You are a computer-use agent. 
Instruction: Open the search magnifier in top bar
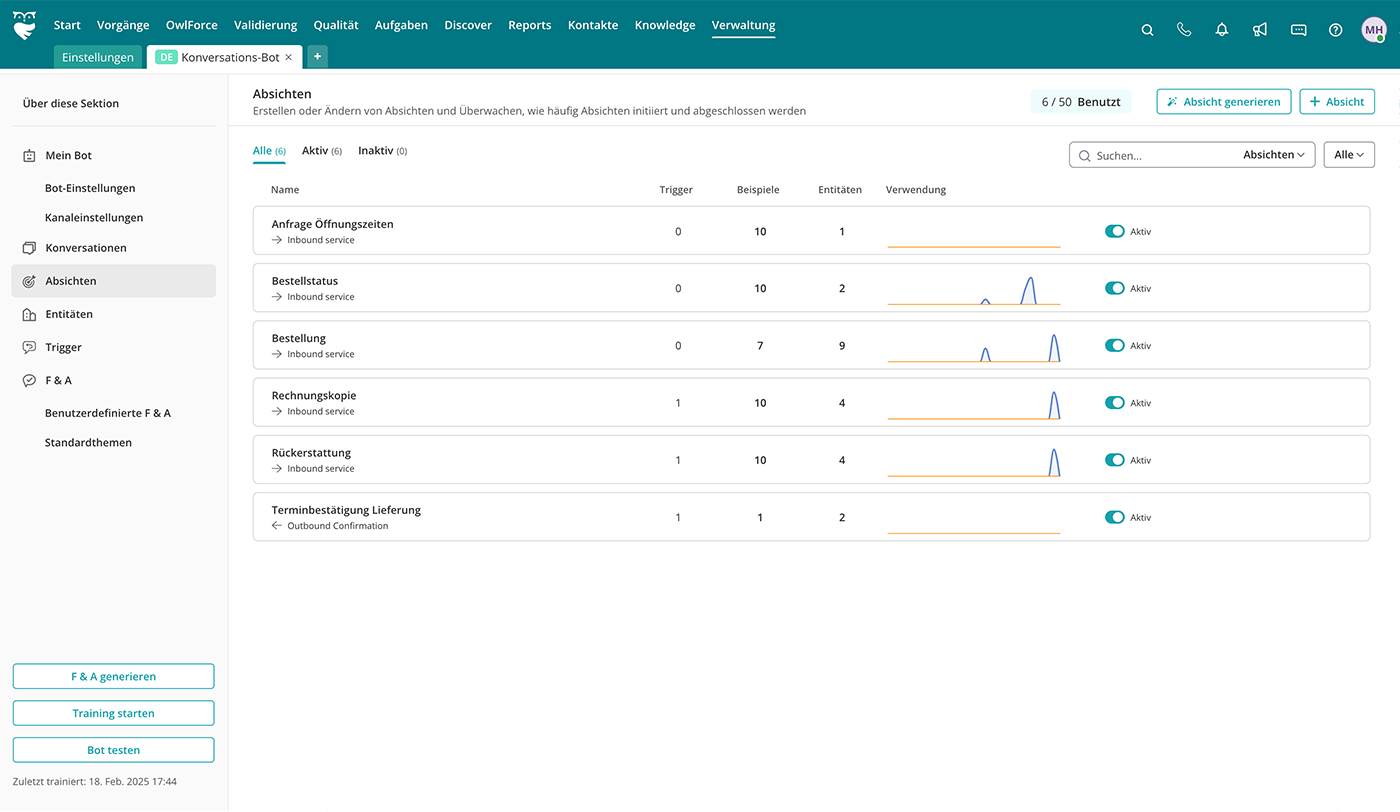(x=1147, y=30)
